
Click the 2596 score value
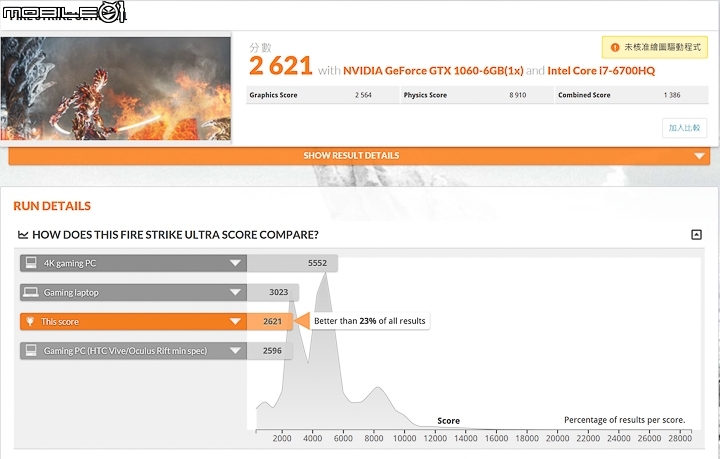click(272, 351)
